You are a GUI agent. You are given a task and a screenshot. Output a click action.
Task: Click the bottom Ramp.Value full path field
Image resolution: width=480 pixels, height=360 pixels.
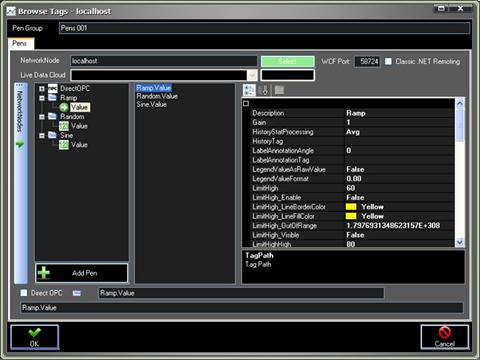tap(242, 308)
